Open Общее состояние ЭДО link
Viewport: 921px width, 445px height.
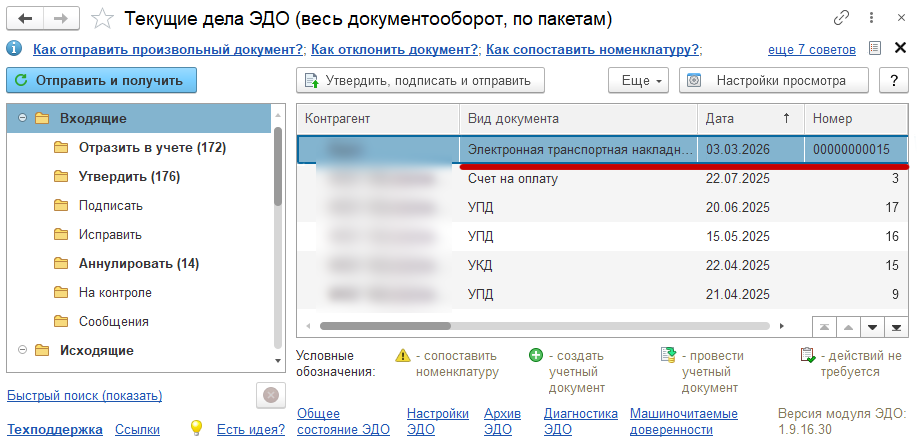click(x=344, y=422)
